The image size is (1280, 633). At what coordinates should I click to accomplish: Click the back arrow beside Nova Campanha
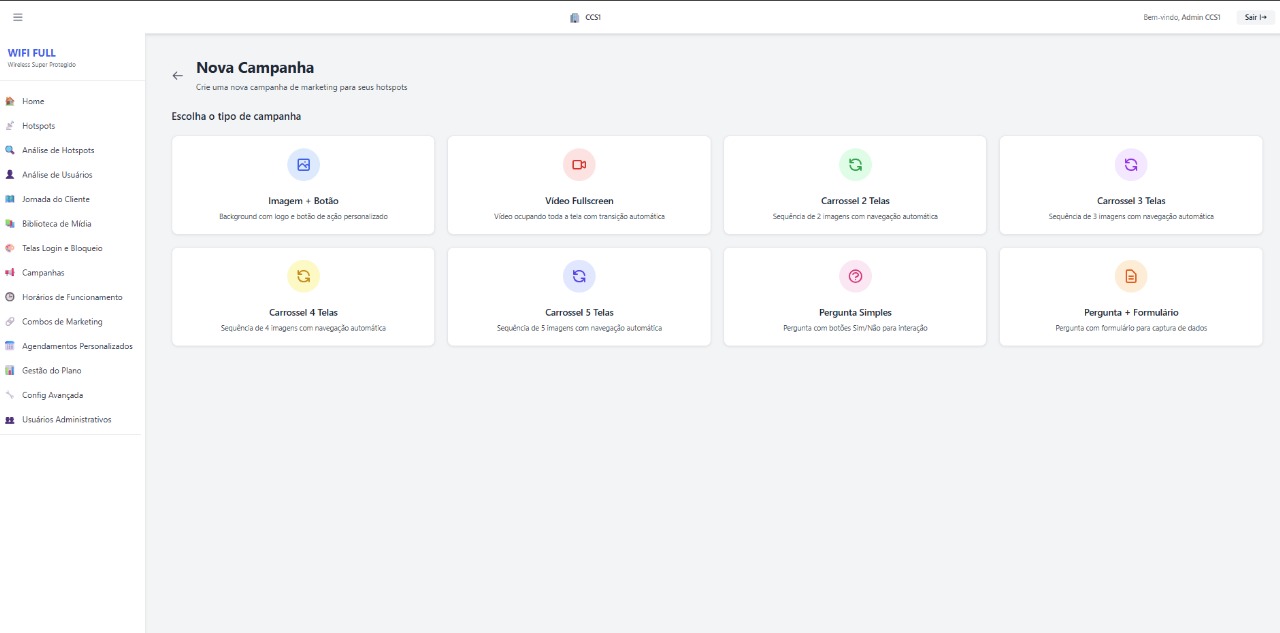click(x=178, y=76)
